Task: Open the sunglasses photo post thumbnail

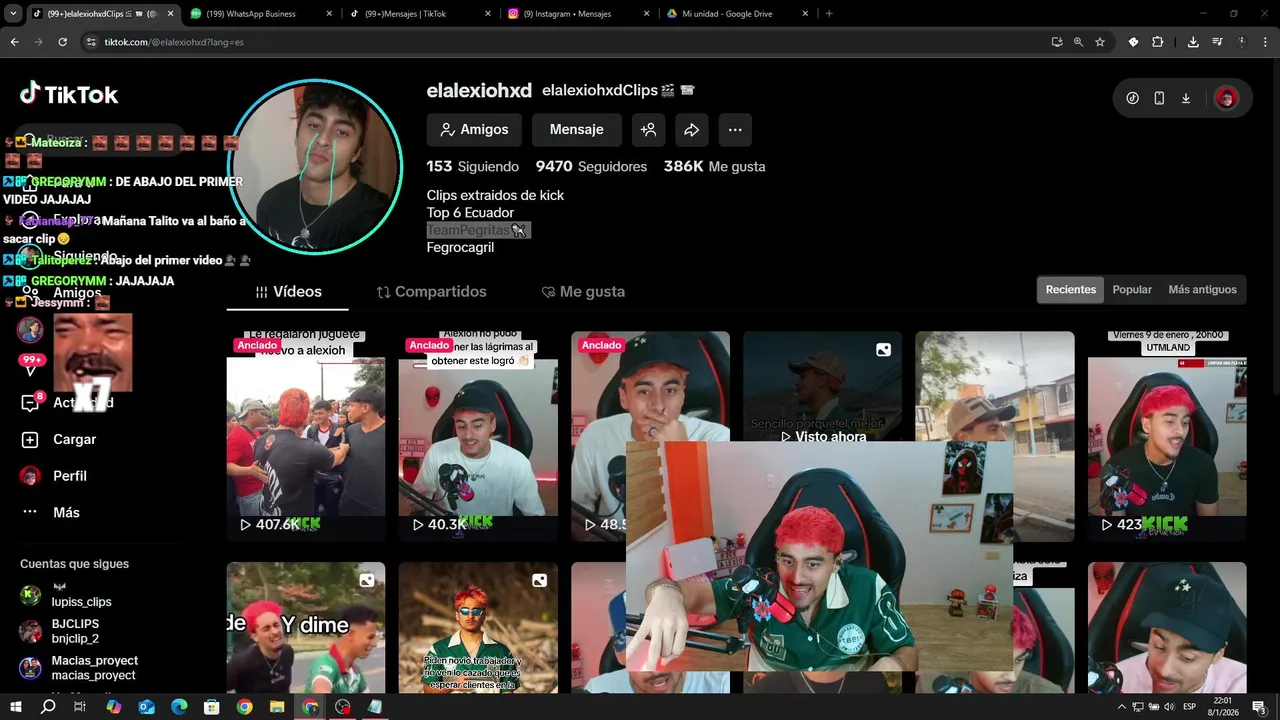Action: (478, 627)
